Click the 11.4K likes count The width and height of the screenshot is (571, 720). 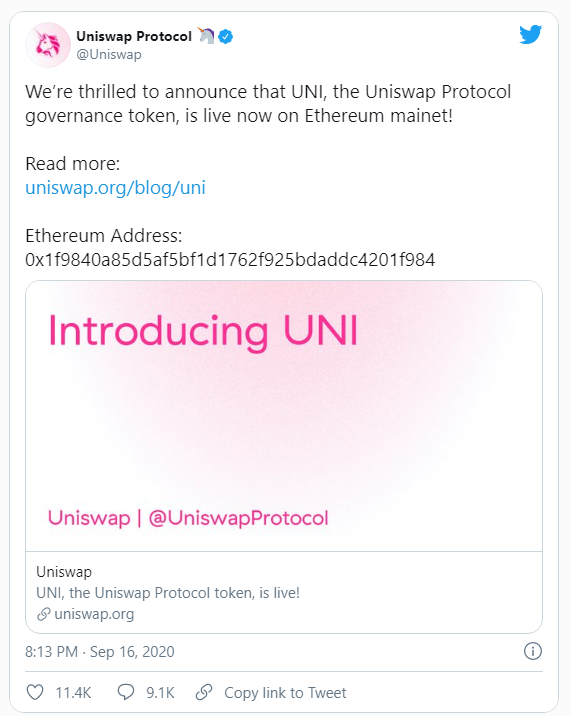tap(73, 692)
